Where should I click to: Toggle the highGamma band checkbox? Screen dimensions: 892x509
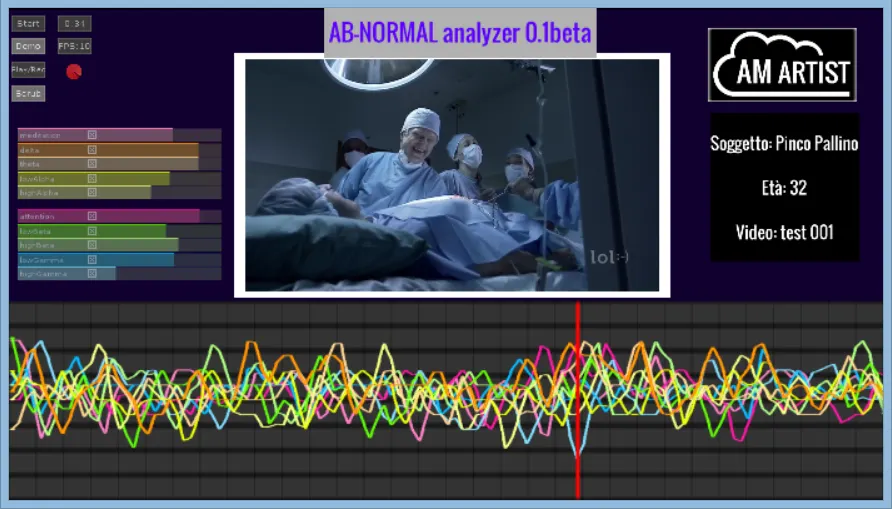pyautogui.click(x=92, y=274)
